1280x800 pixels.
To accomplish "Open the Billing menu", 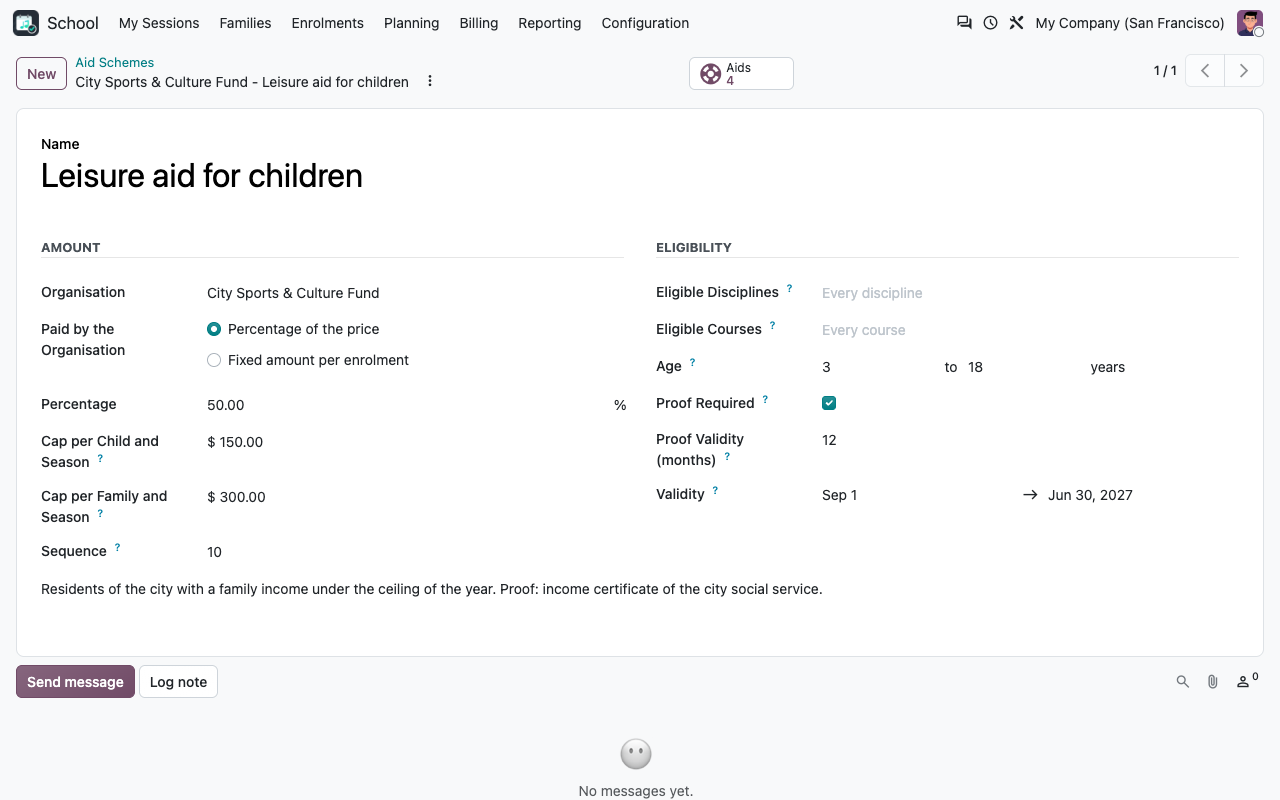I will click(479, 23).
